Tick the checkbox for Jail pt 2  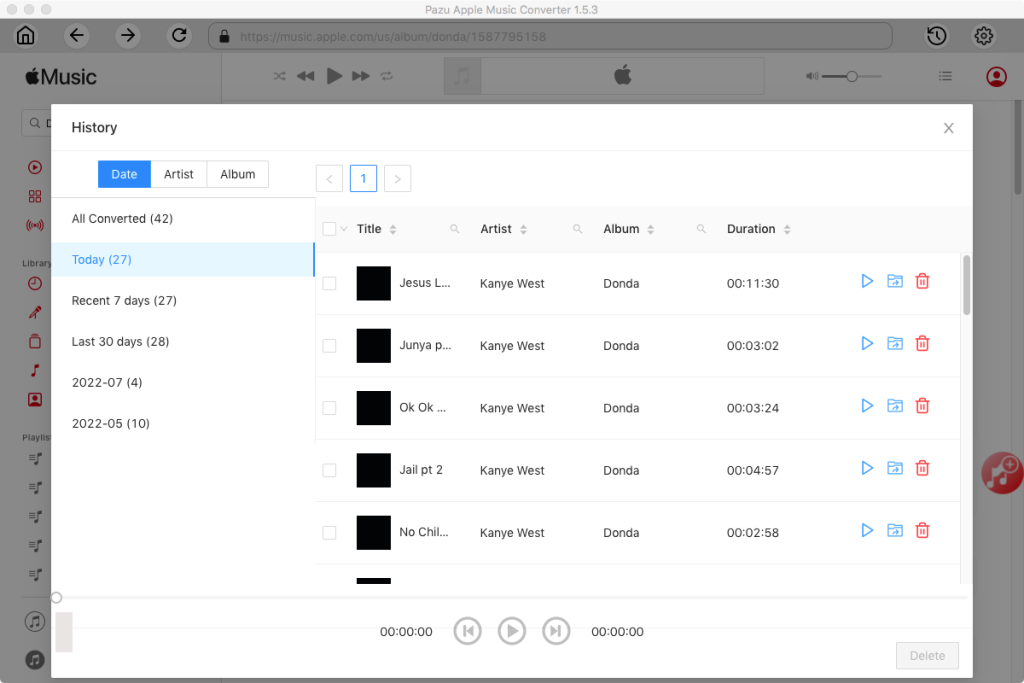click(329, 470)
